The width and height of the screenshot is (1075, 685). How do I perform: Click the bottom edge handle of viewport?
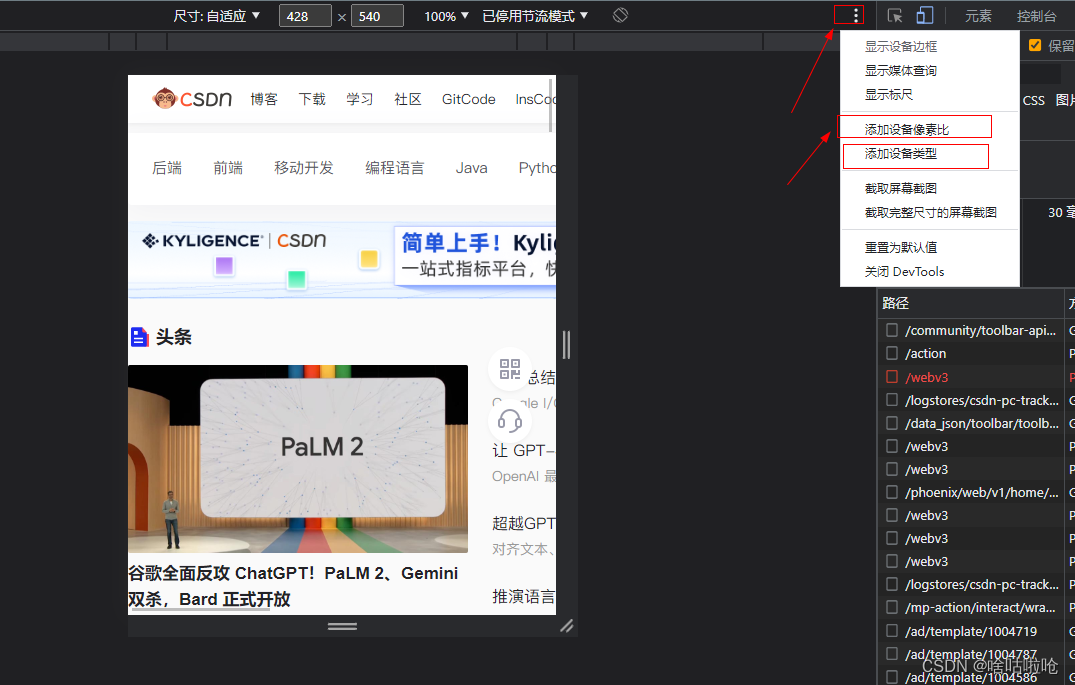pos(342,626)
